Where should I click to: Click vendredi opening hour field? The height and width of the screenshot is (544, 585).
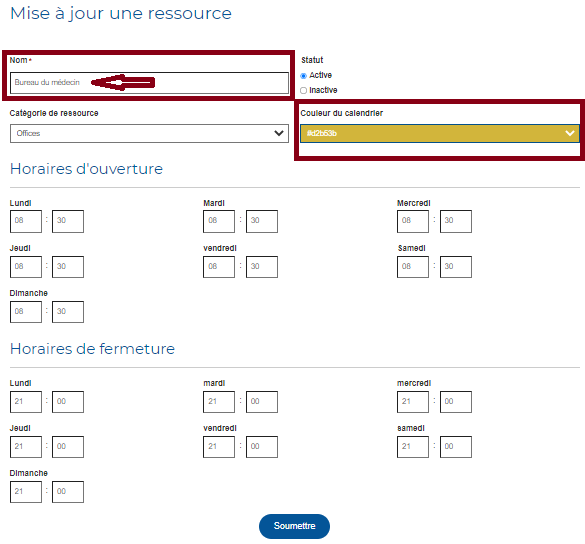[x=219, y=267]
